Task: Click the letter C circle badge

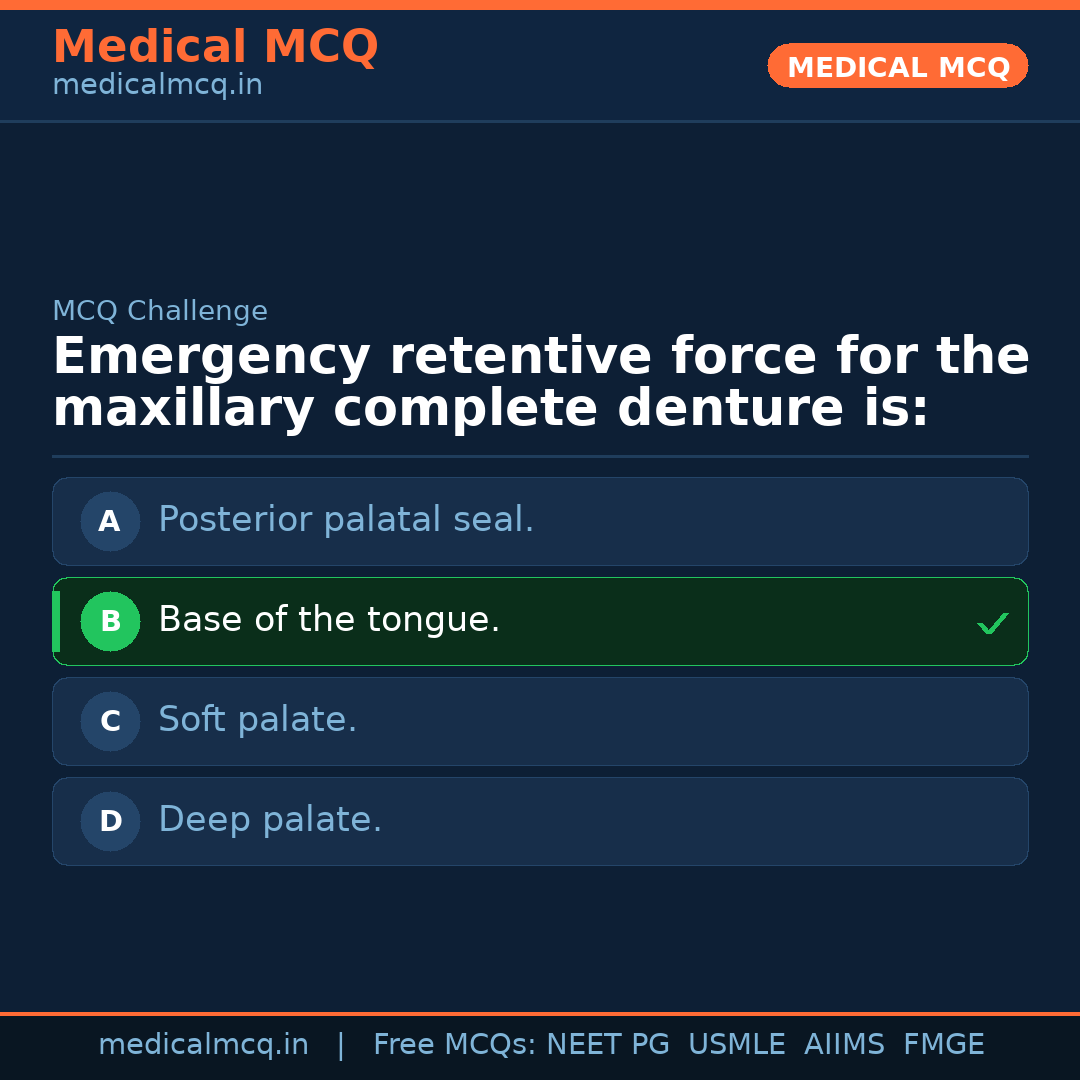Action: click(110, 721)
